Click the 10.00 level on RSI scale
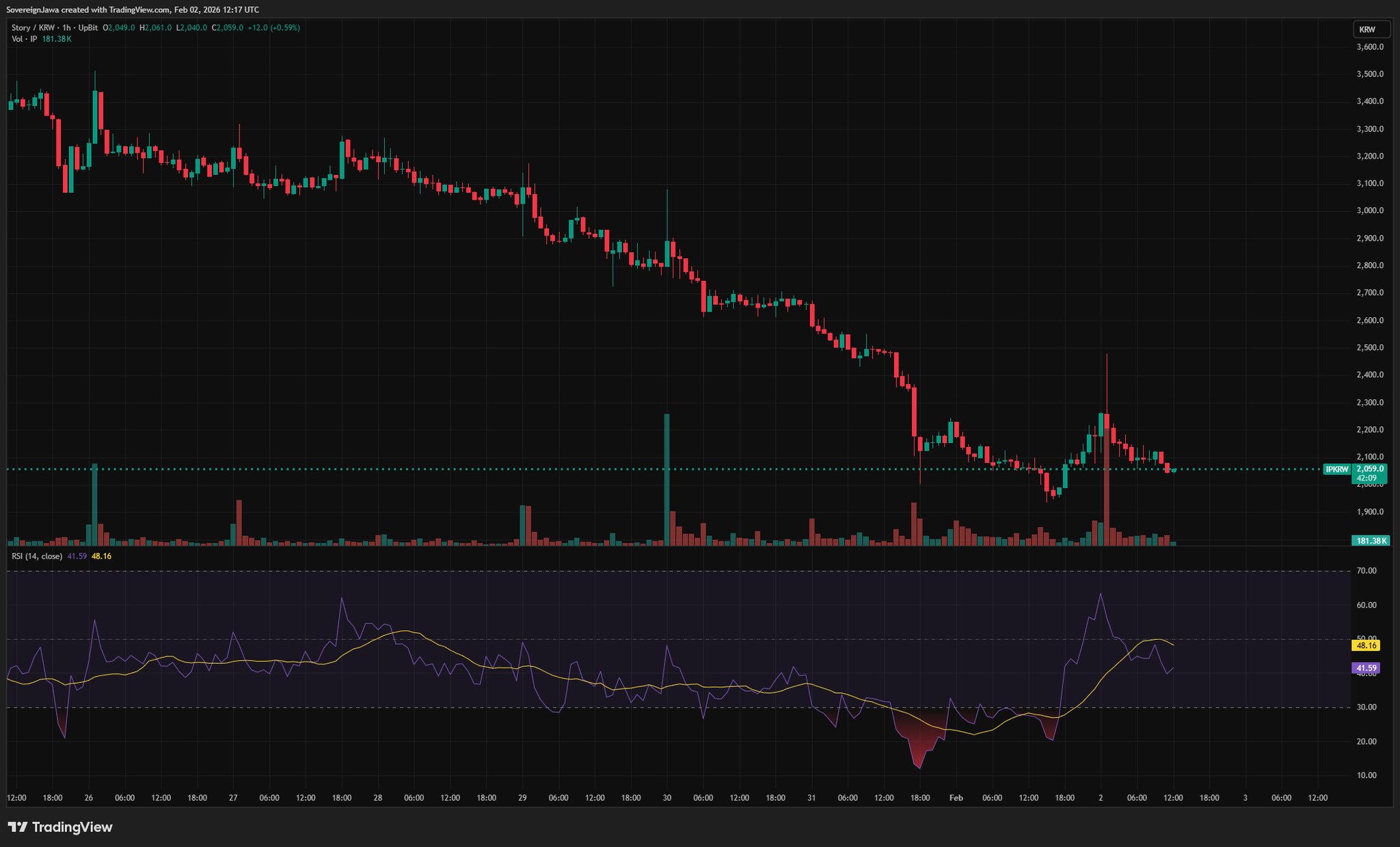This screenshot has width=1400, height=847. (x=1367, y=775)
